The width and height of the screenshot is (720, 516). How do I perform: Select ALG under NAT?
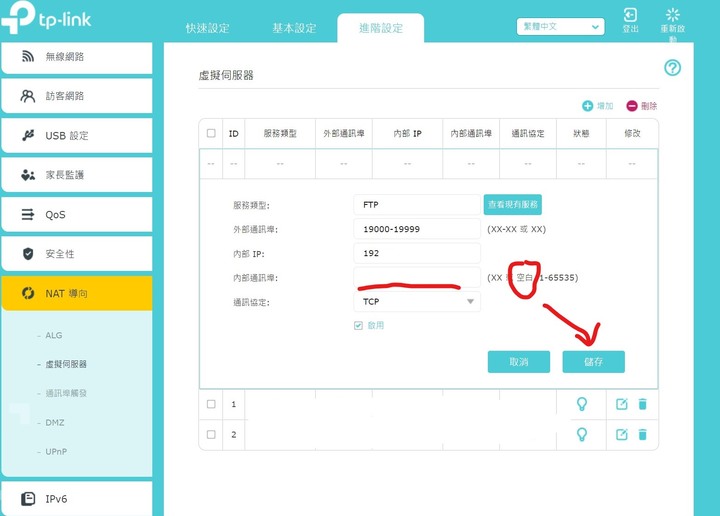pos(54,335)
